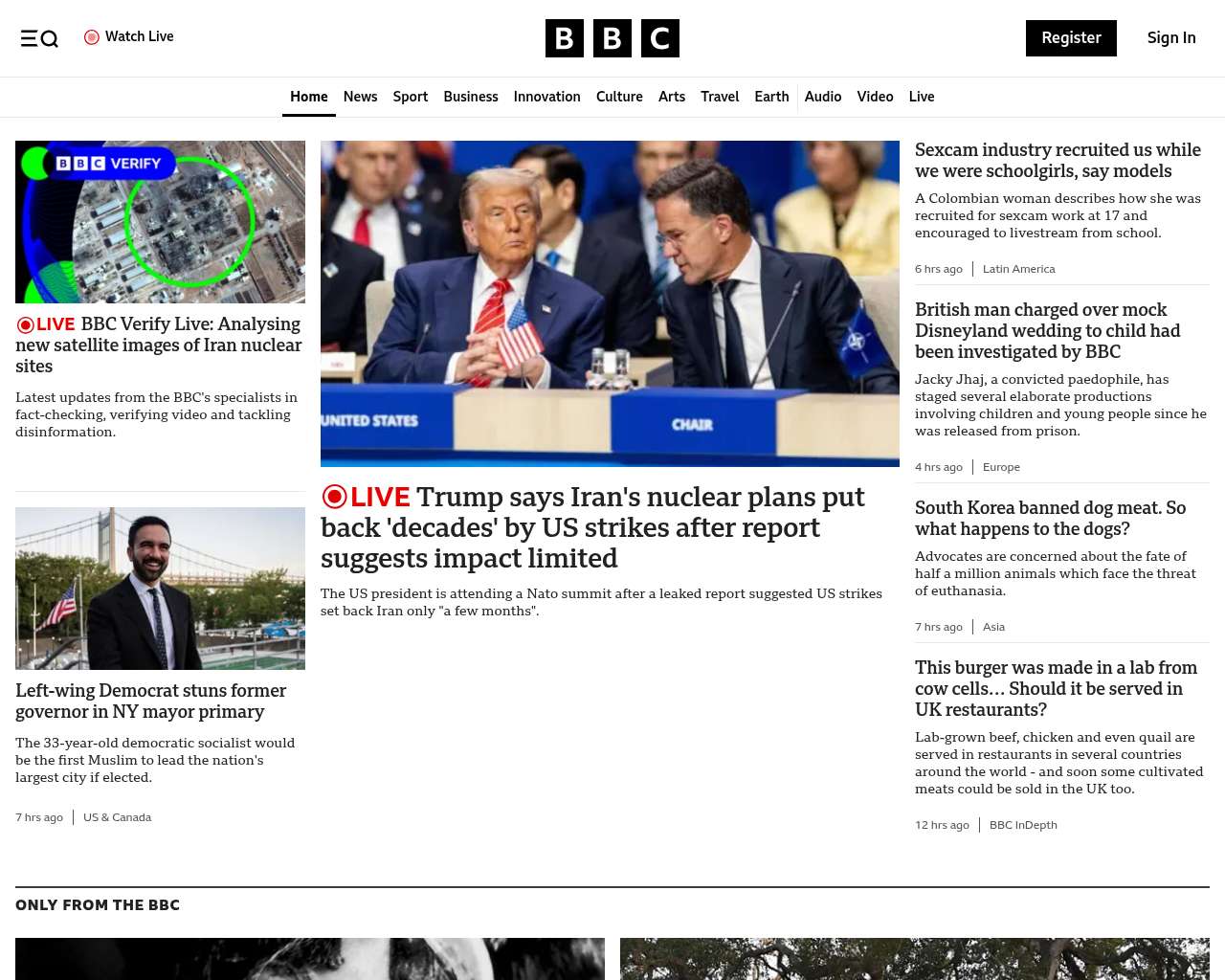
Task: Click the BBC logo
Action: click(x=612, y=38)
